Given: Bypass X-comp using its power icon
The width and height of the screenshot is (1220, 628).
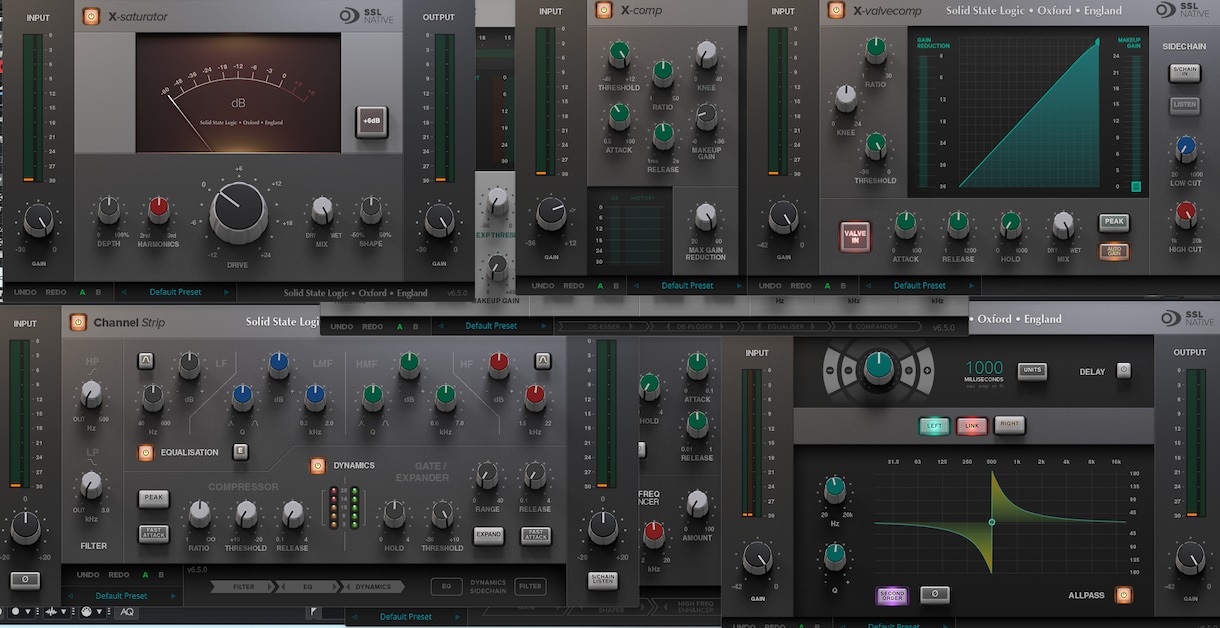Looking at the screenshot, I should click(603, 10).
